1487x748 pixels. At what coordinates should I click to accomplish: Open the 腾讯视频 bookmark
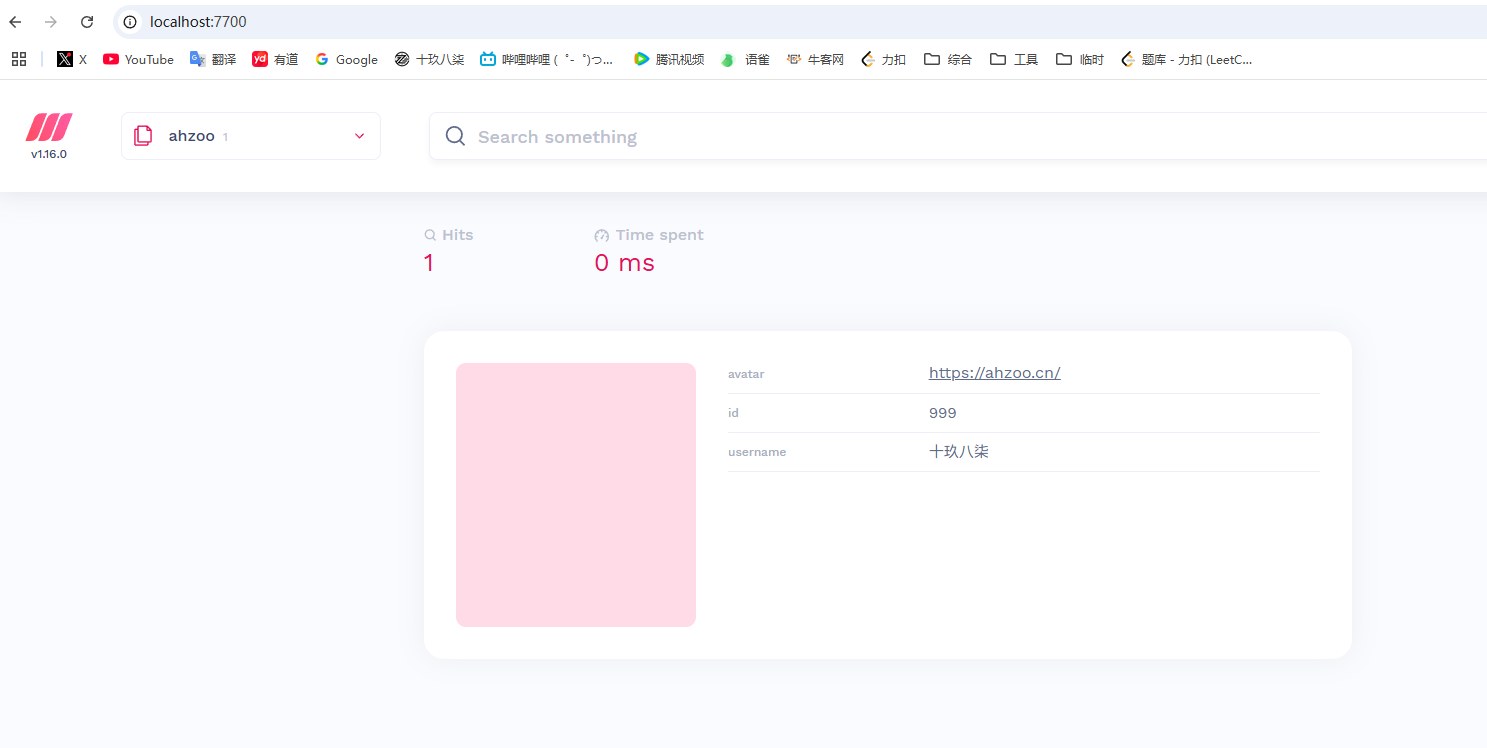pyautogui.click(x=669, y=59)
